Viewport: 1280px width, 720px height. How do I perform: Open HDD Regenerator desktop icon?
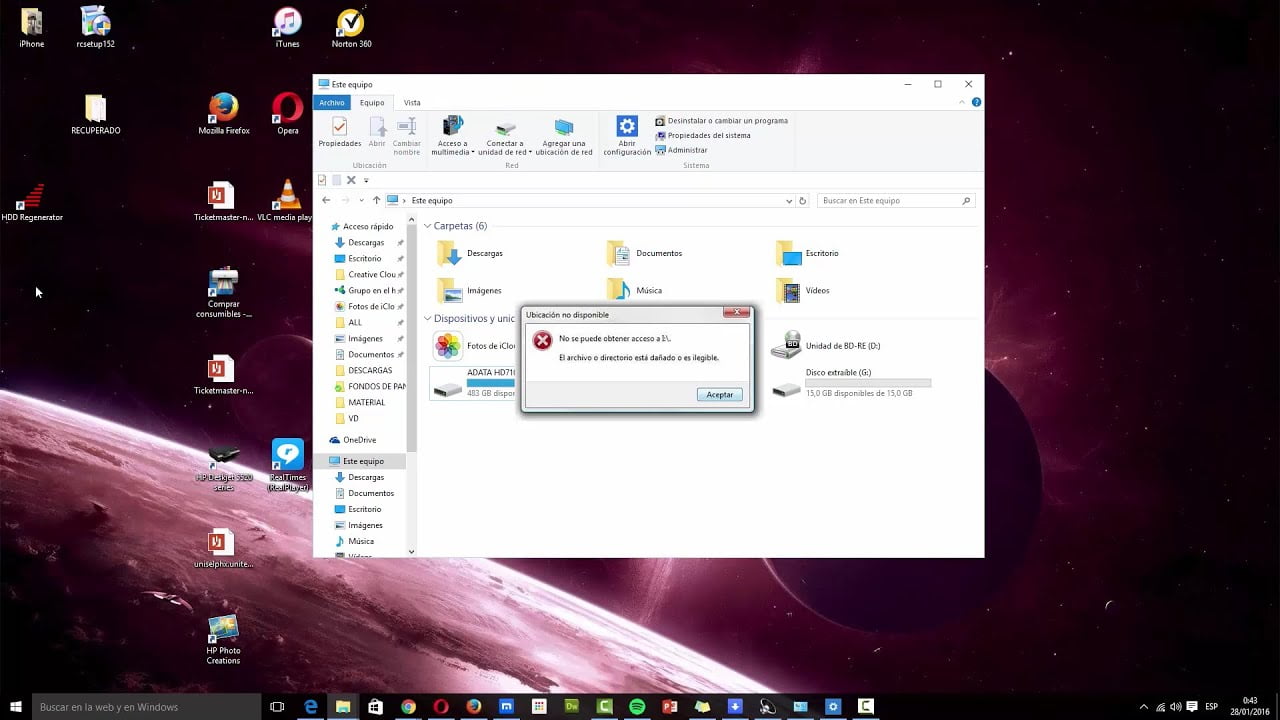tap(32, 201)
